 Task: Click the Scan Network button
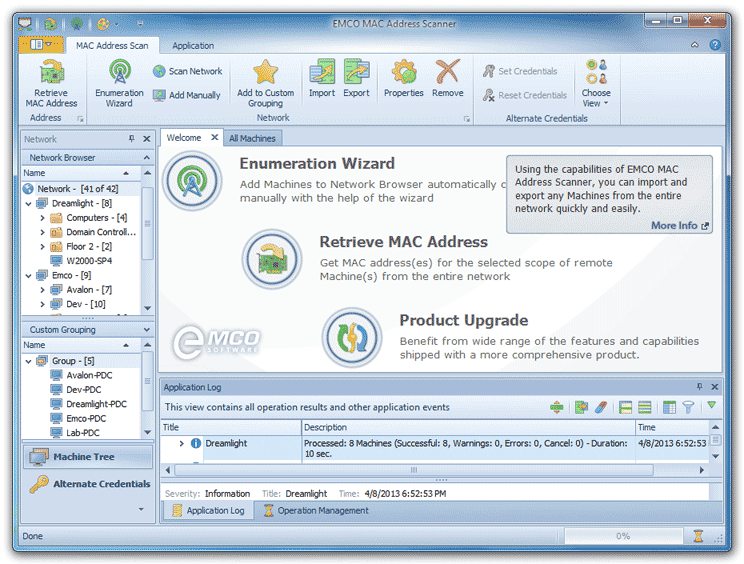tap(188, 71)
